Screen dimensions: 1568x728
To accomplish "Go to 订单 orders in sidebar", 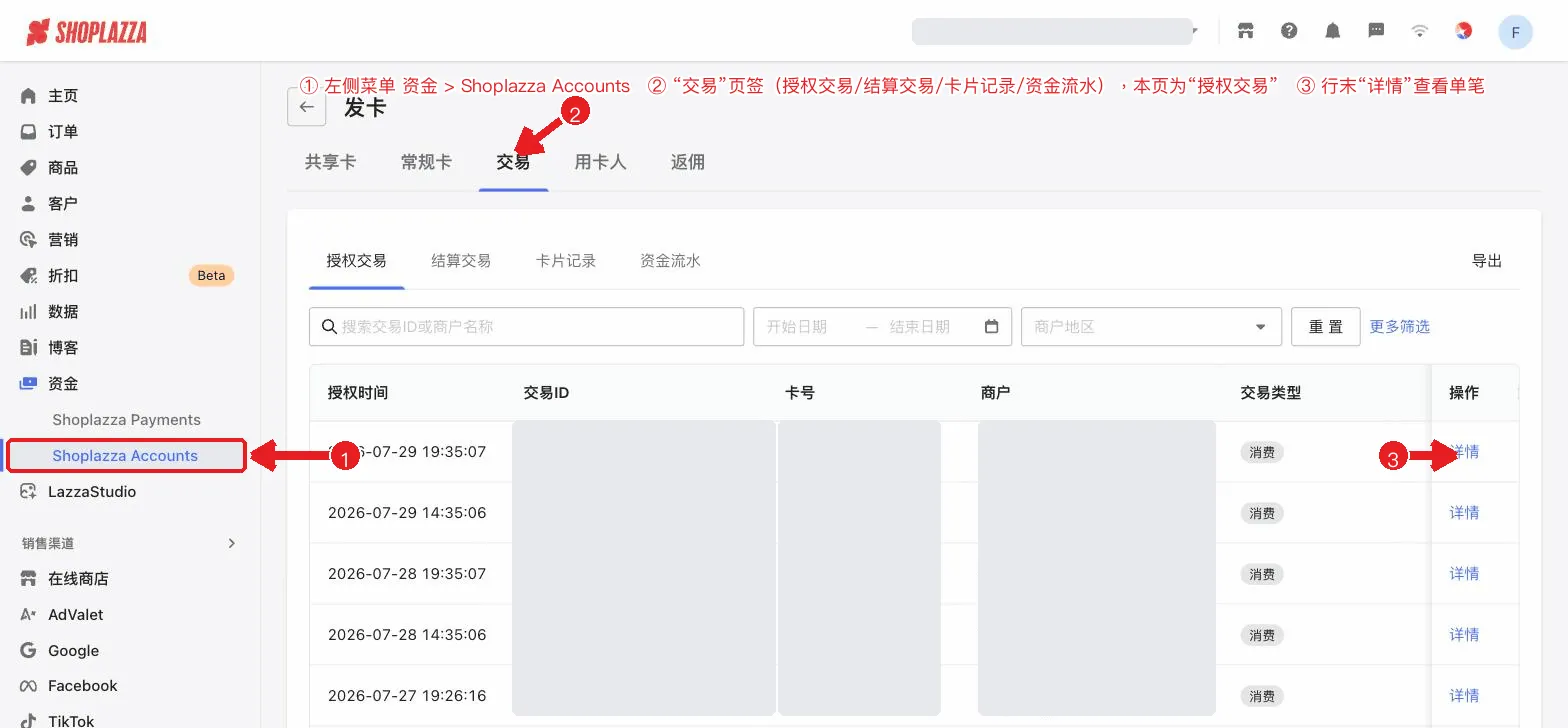I will [63, 132].
